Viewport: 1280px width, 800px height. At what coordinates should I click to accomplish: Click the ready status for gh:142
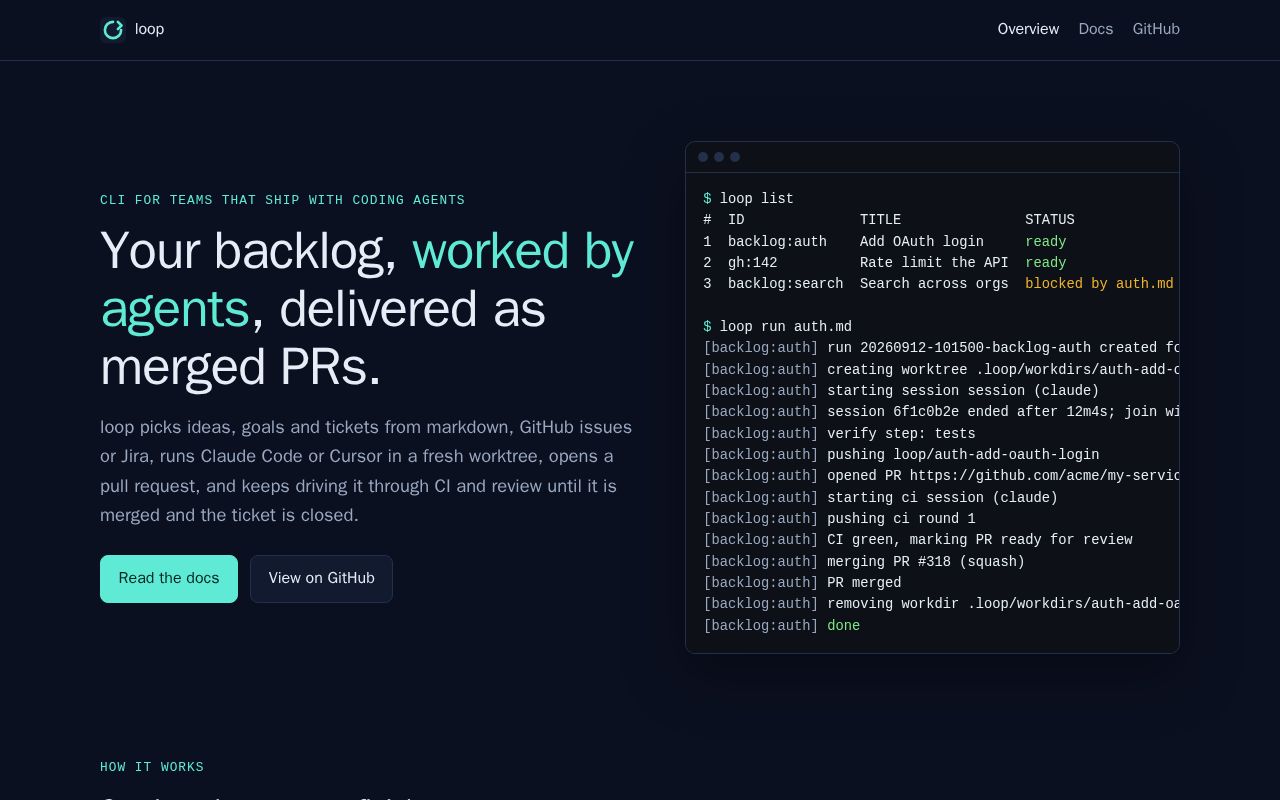click(x=1045, y=263)
